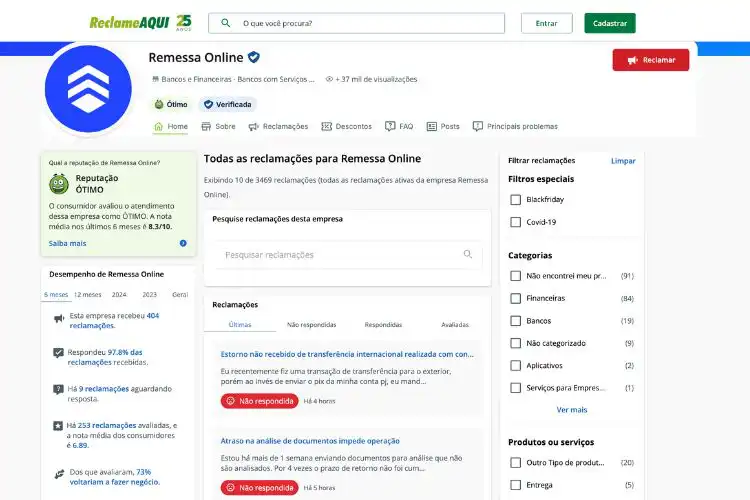
Task: Click the O que você procura search field
Action: 356,23
